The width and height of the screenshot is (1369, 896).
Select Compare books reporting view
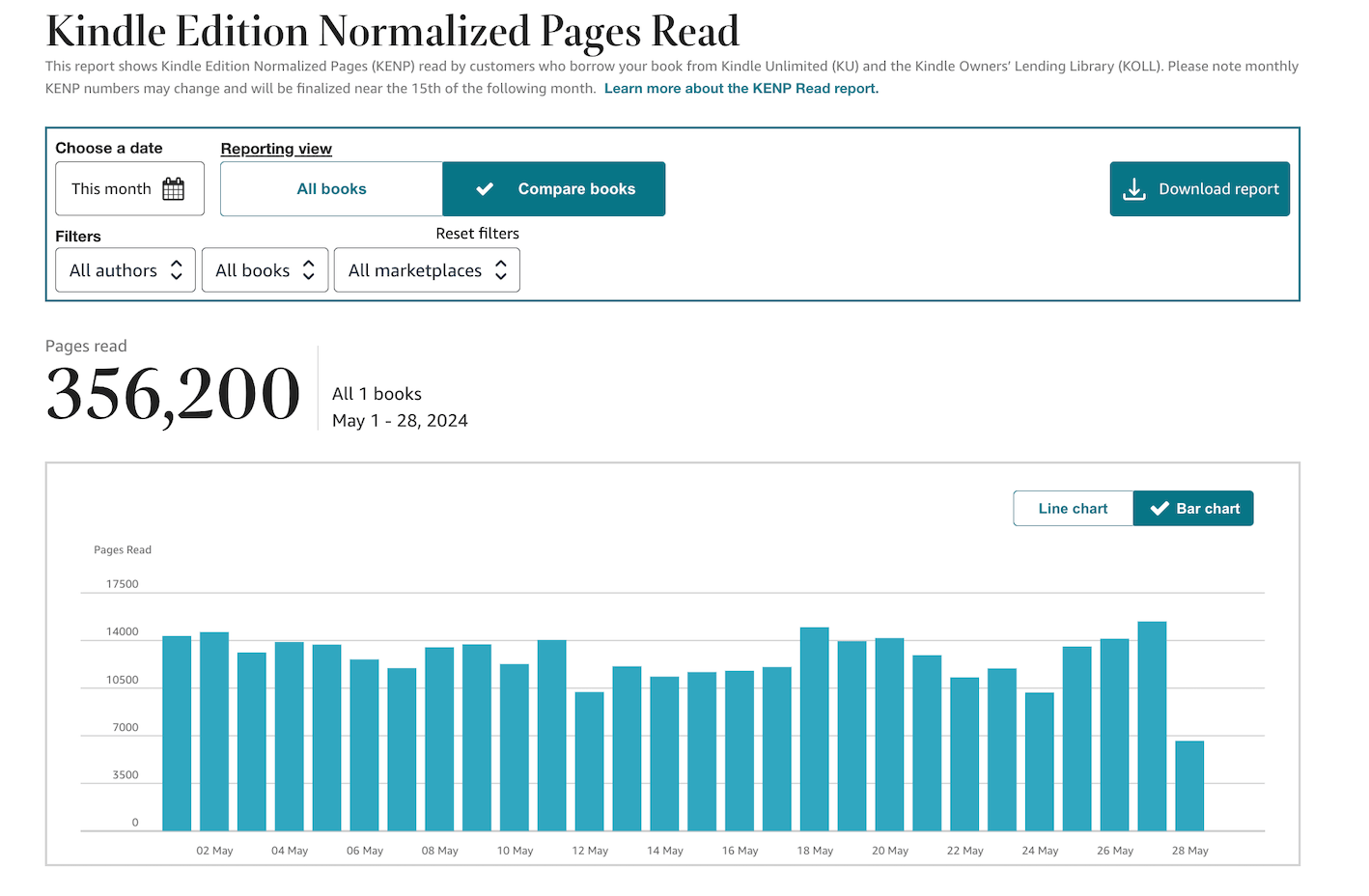pos(554,189)
